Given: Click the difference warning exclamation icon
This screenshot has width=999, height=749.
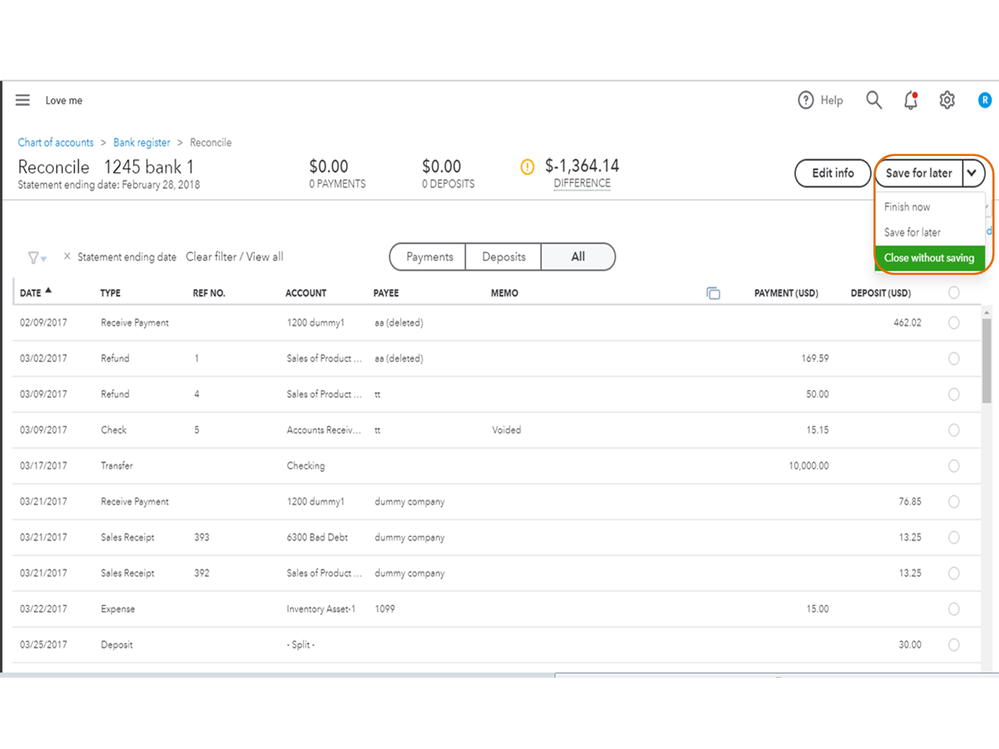Looking at the screenshot, I should point(528,167).
